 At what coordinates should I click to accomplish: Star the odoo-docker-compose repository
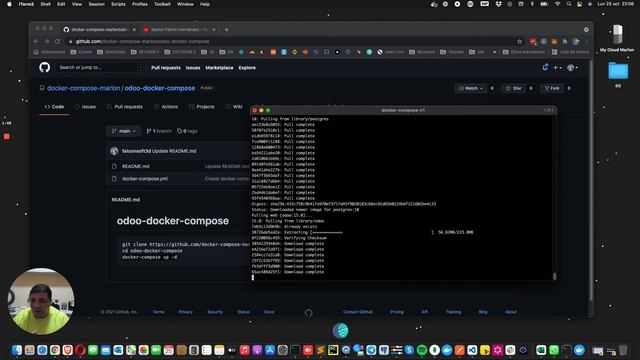tap(514, 88)
